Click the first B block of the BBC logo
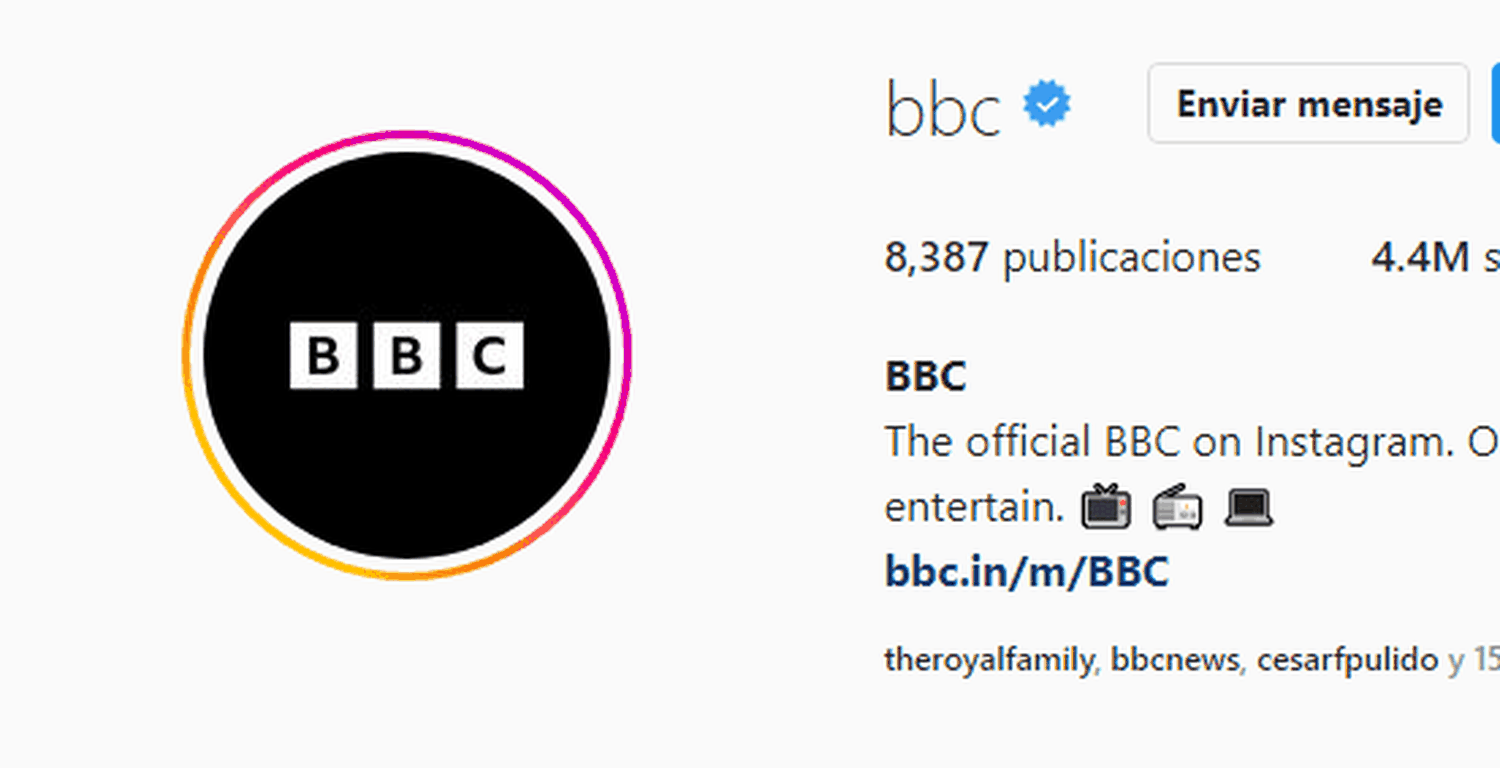The height and width of the screenshot is (768, 1500). pos(323,355)
